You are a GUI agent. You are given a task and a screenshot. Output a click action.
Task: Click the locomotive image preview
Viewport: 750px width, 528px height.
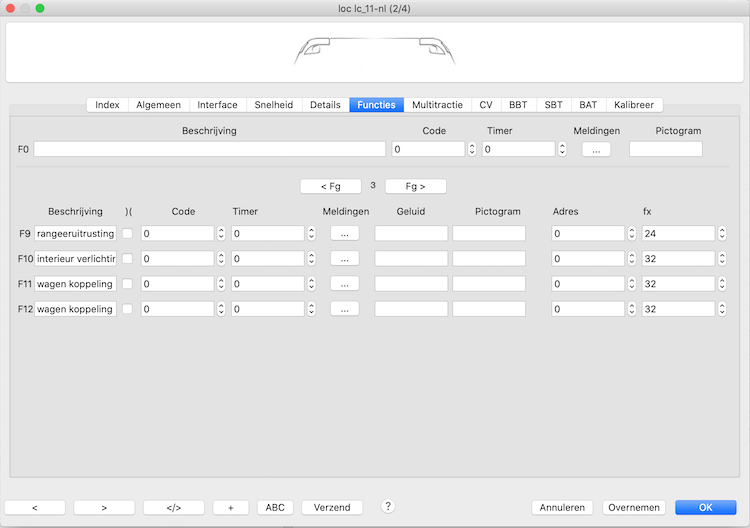pyautogui.click(x=374, y=51)
